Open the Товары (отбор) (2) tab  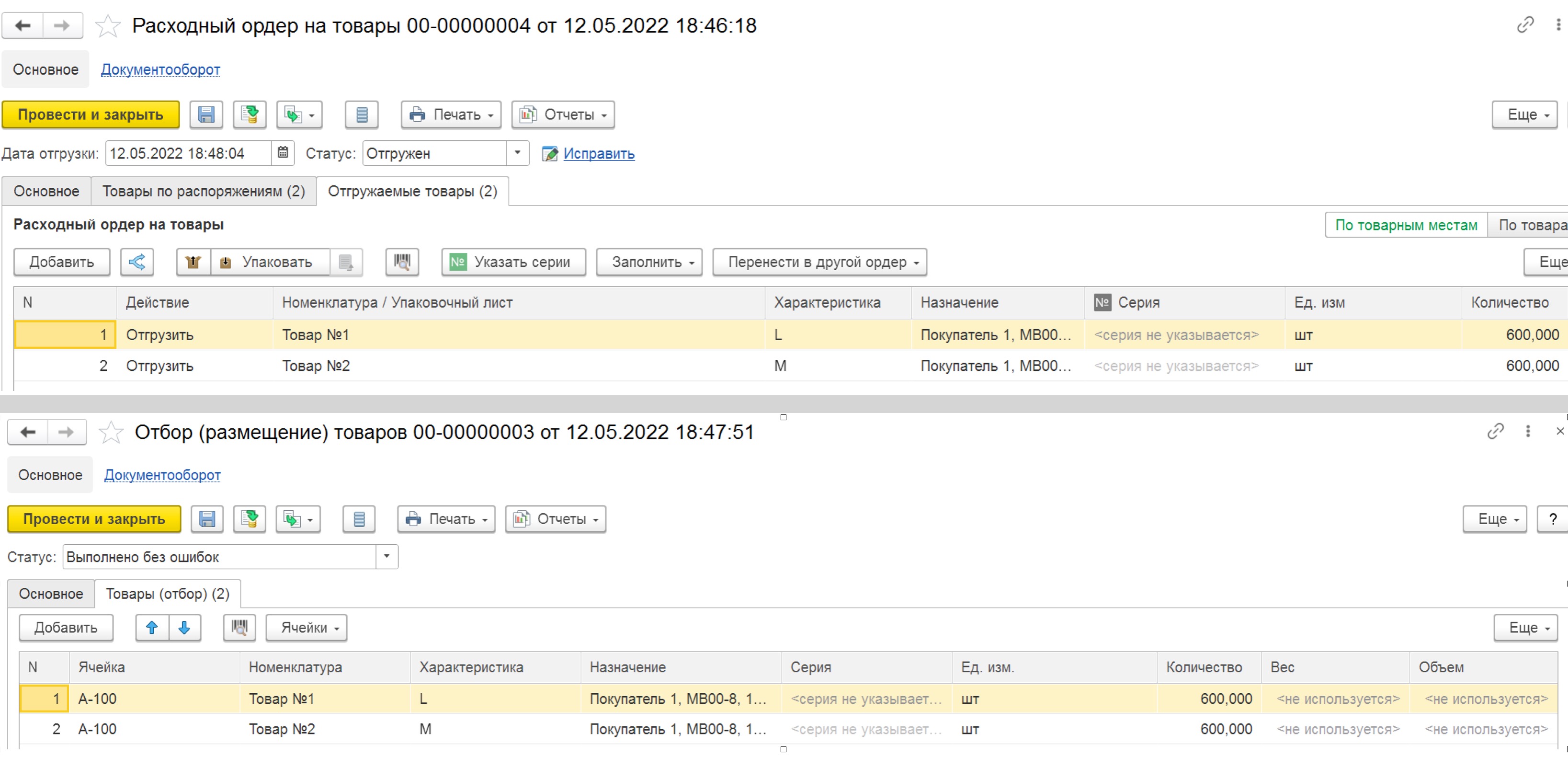pyautogui.click(x=168, y=594)
